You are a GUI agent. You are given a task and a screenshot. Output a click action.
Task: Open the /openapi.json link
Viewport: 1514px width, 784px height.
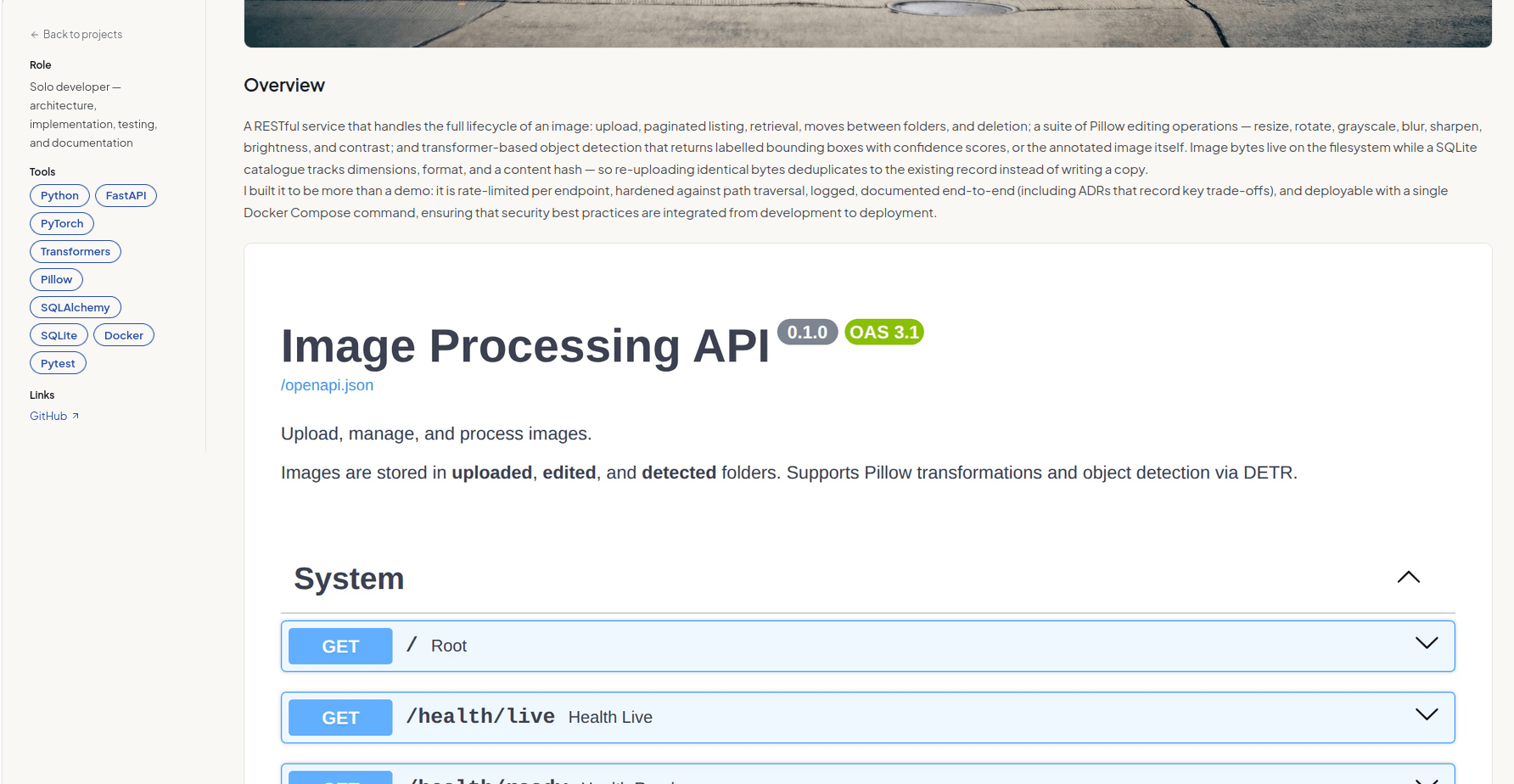327,385
